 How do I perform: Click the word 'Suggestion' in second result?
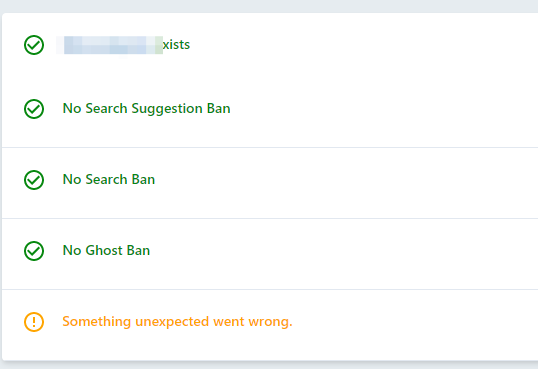point(167,109)
